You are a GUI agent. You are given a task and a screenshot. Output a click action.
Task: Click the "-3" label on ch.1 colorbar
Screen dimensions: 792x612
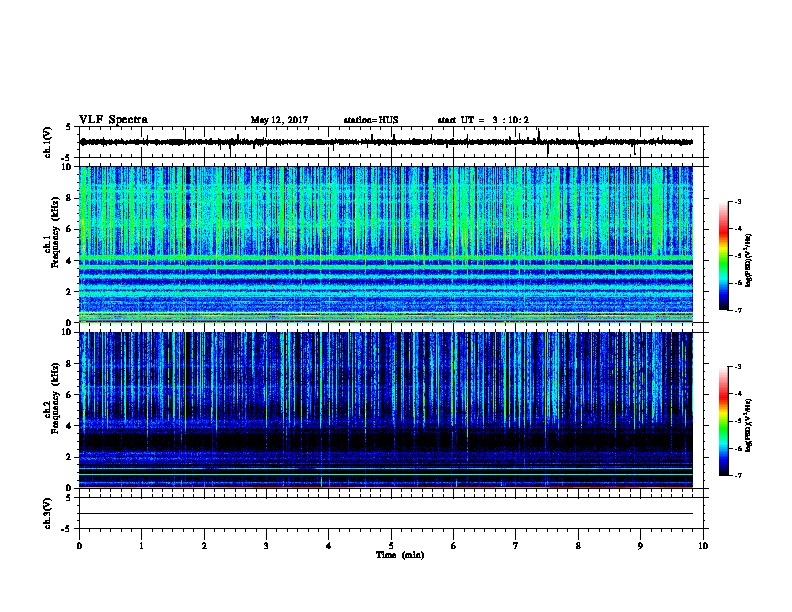[737, 202]
